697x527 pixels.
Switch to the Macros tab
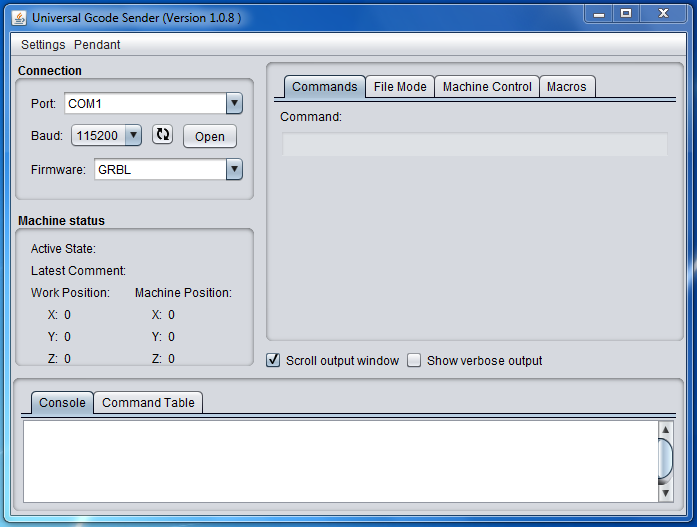567,87
